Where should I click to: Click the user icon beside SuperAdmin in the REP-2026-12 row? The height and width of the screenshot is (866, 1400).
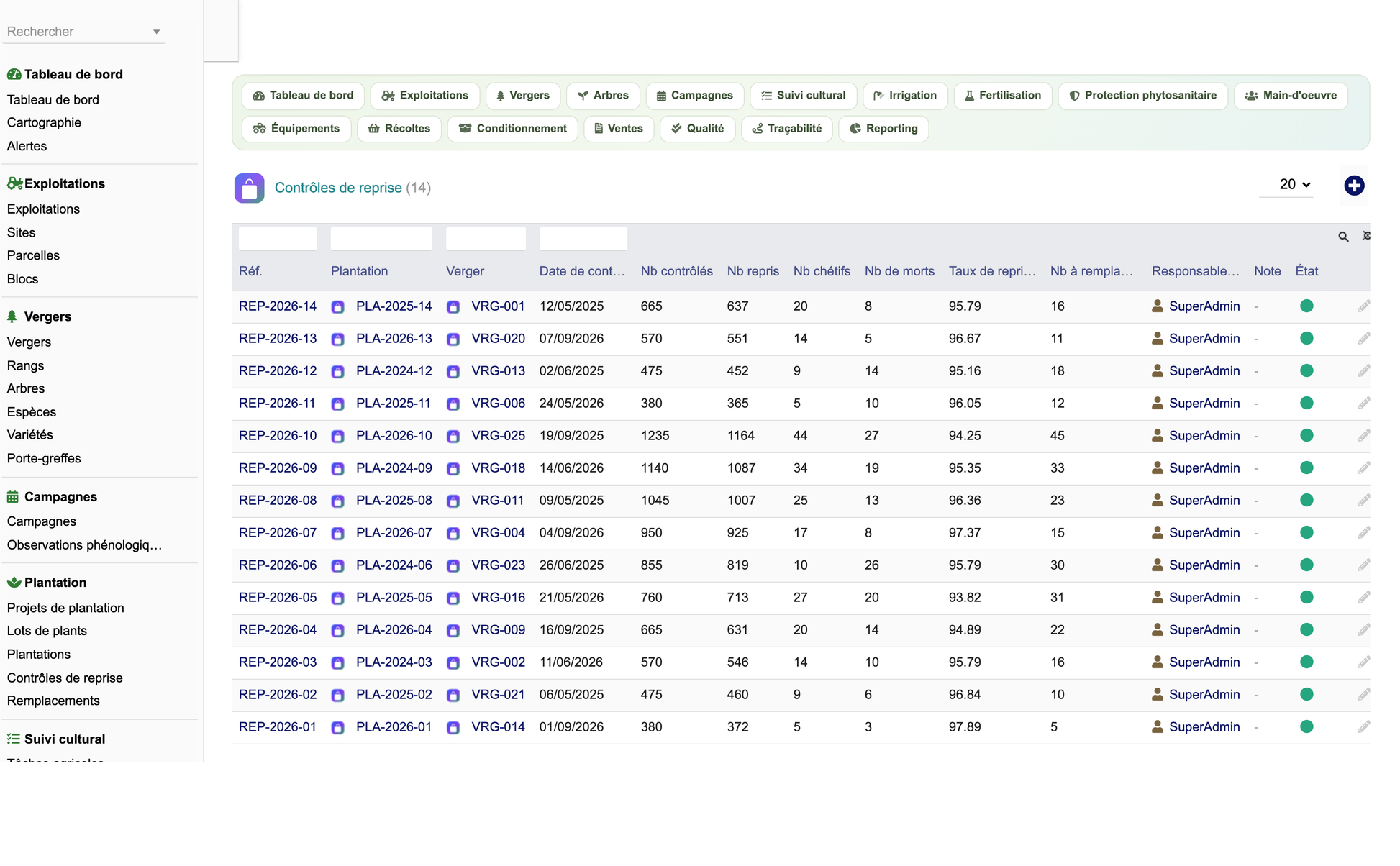(1158, 370)
